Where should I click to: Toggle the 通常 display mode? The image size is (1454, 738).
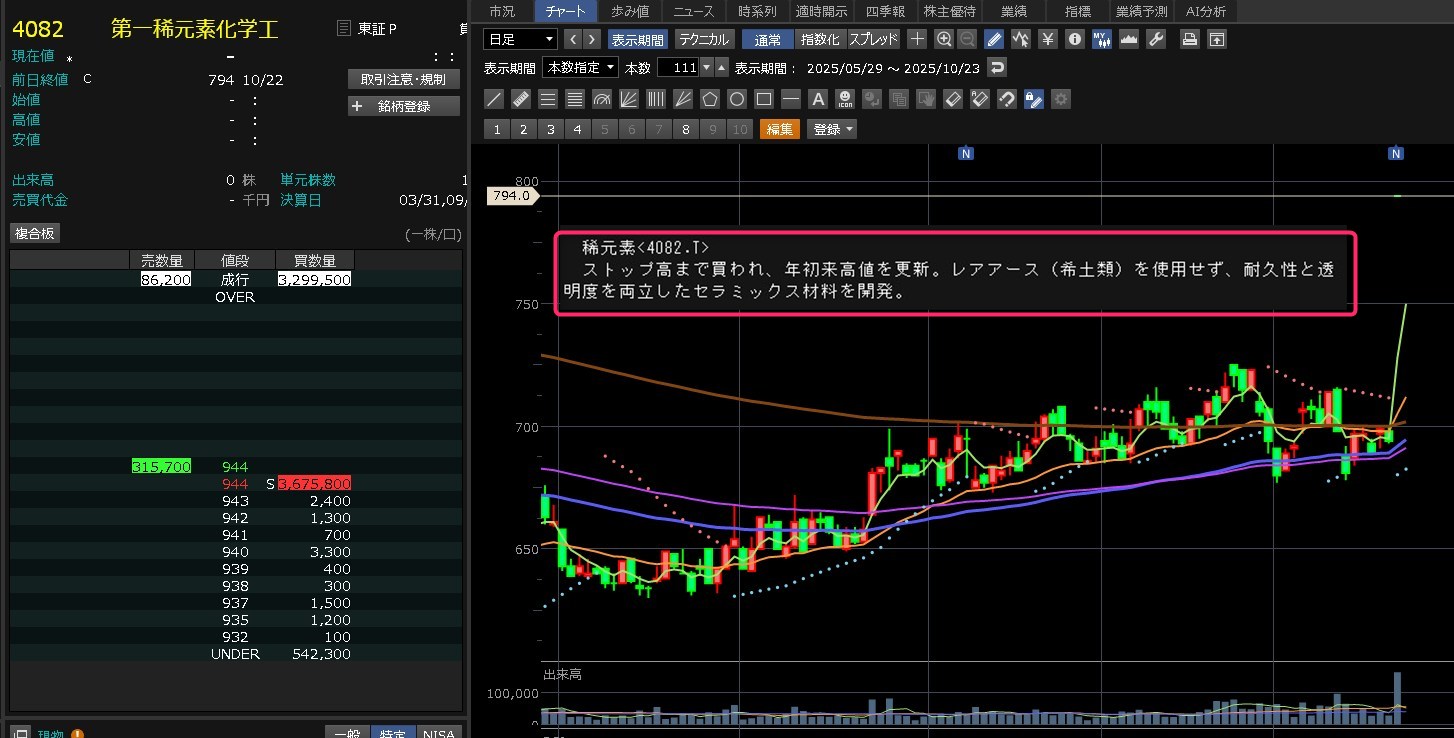768,40
